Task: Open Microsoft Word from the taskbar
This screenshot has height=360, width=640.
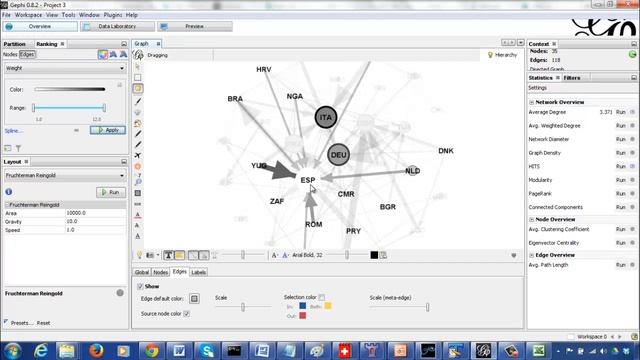Action: click(179, 351)
